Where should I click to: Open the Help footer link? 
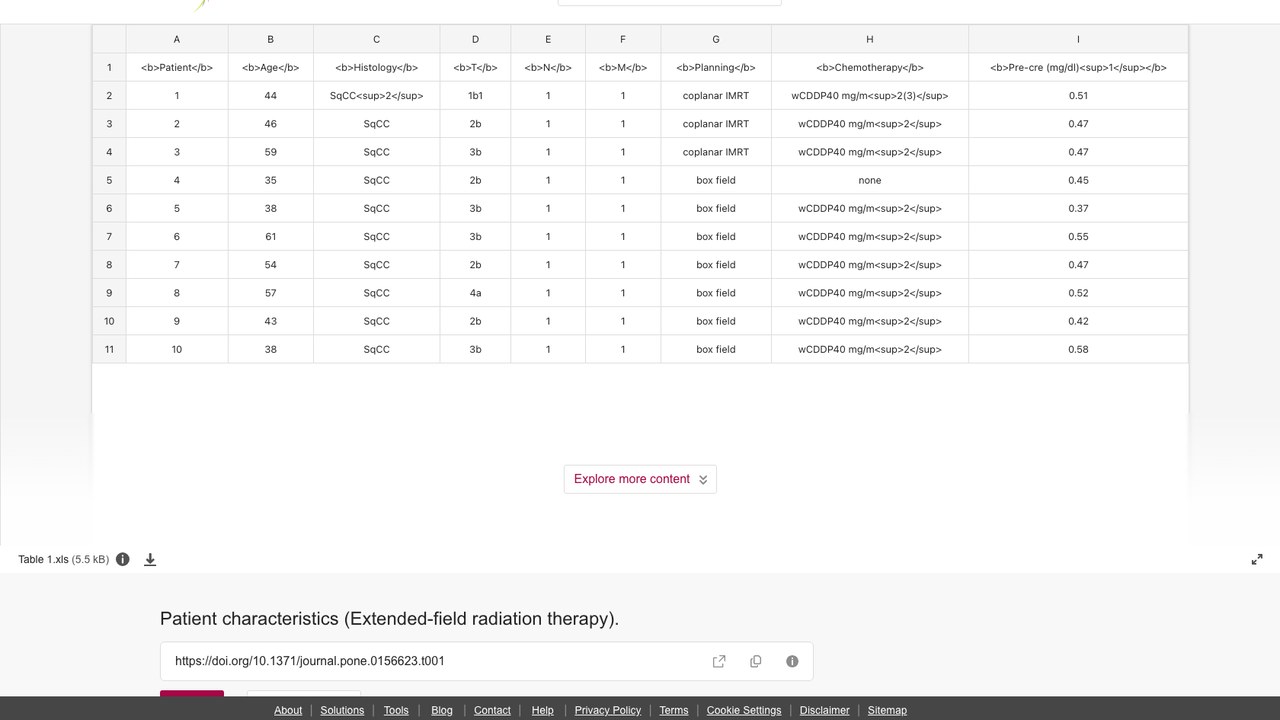543,710
